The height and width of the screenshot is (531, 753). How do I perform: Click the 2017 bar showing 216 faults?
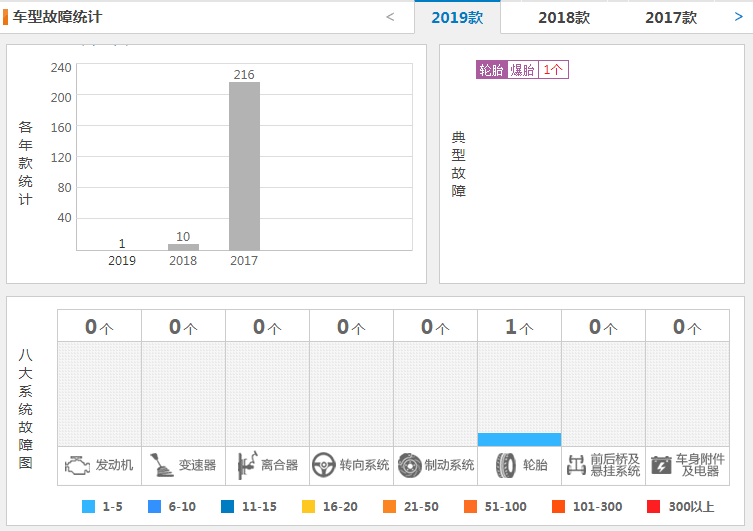pos(244,165)
